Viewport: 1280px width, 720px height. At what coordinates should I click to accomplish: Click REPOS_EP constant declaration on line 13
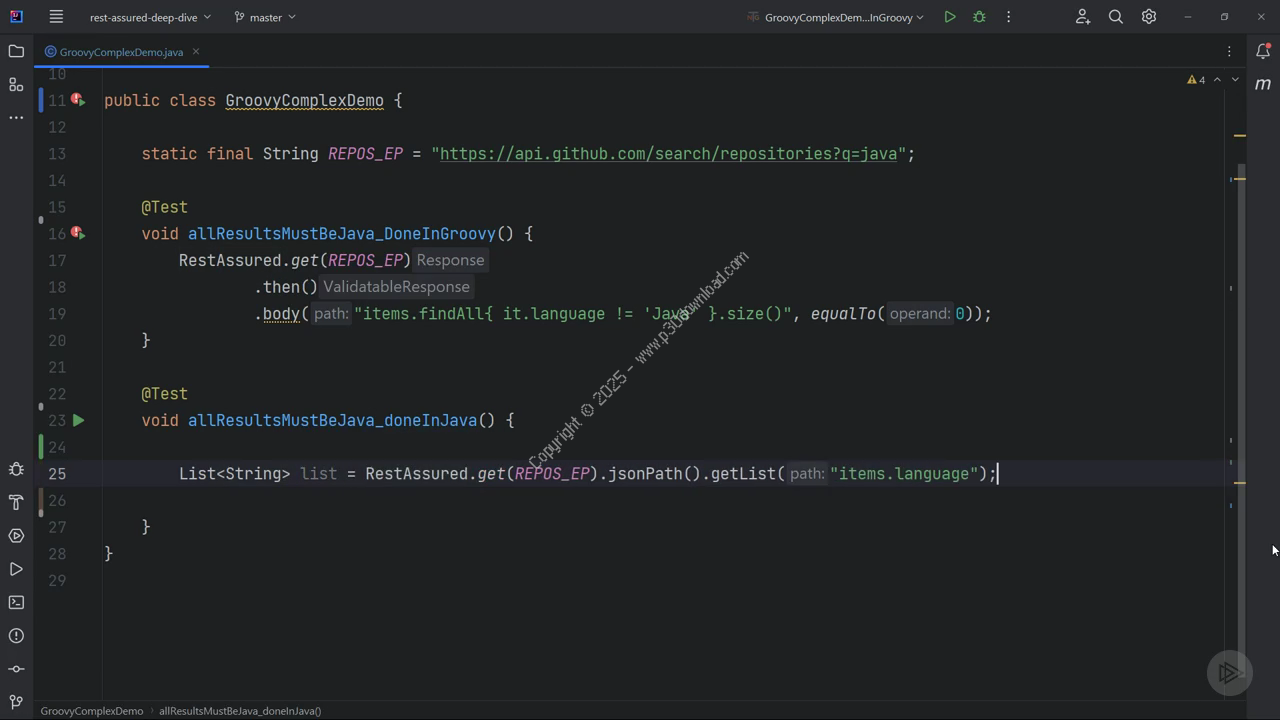tap(365, 154)
